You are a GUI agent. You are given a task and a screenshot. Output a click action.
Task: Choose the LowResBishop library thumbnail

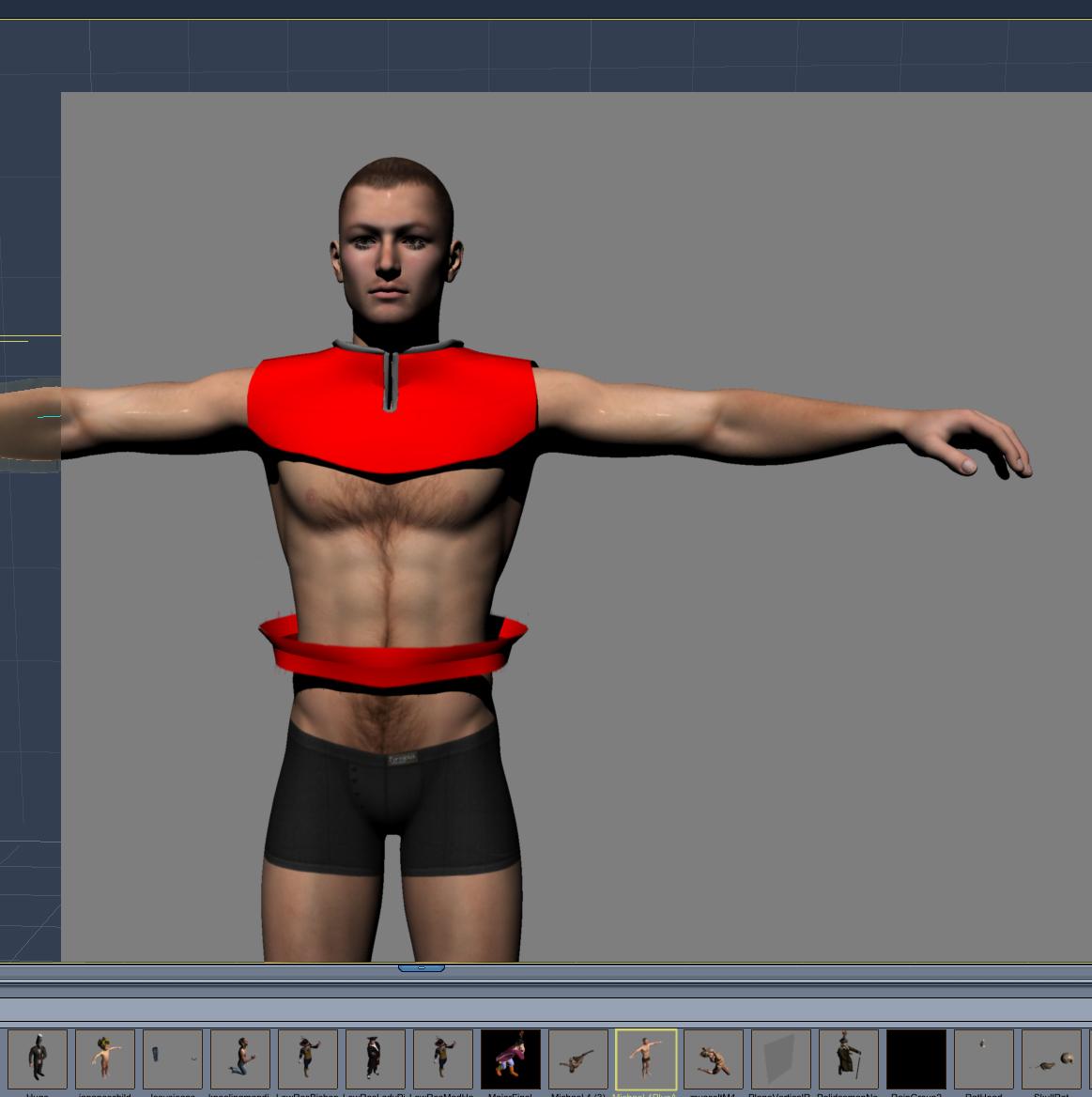coord(308,1058)
